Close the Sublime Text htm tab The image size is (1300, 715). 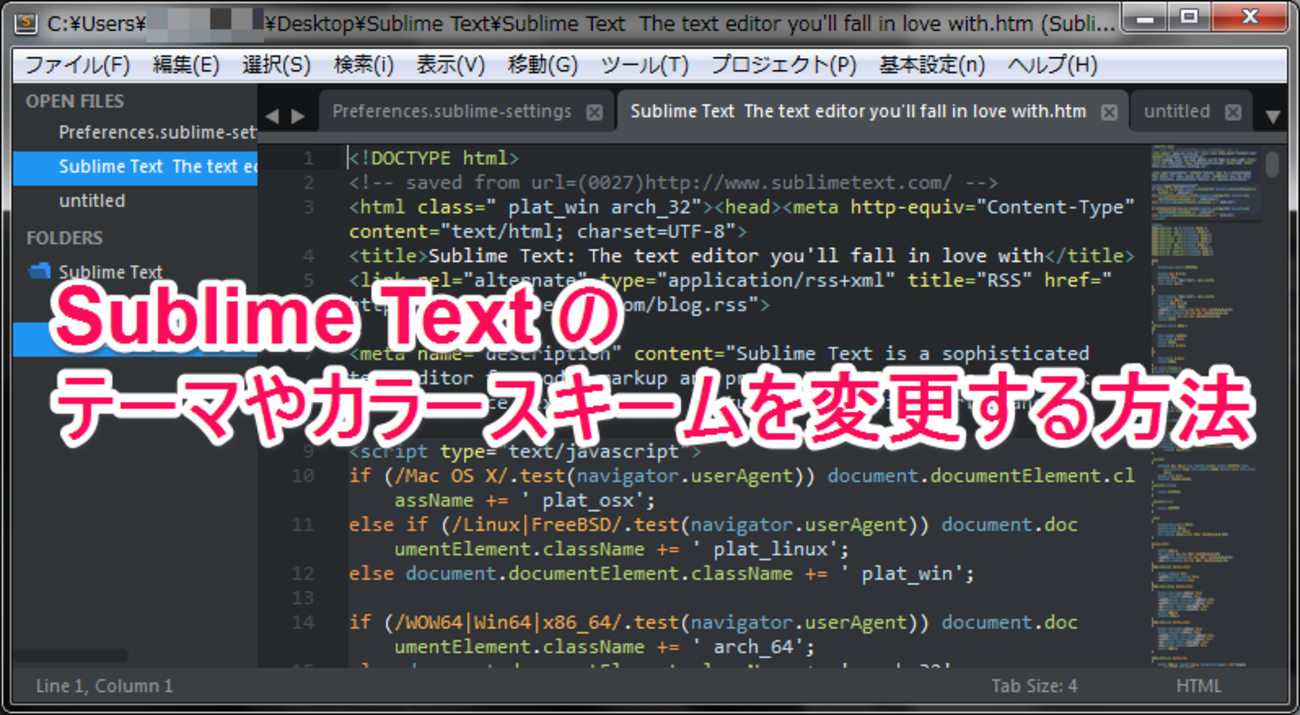[x=1109, y=112]
